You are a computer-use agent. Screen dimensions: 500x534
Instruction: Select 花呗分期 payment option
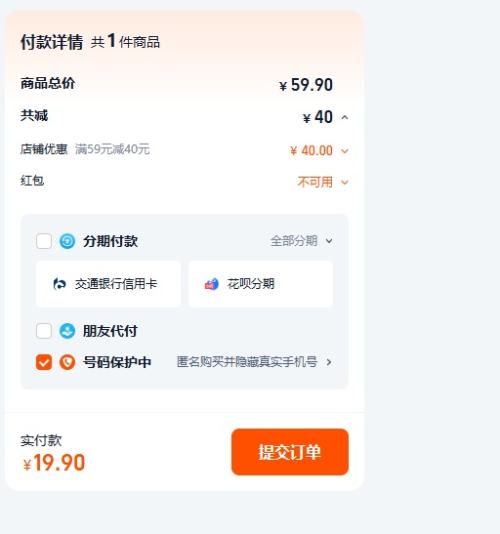coord(261,284)
